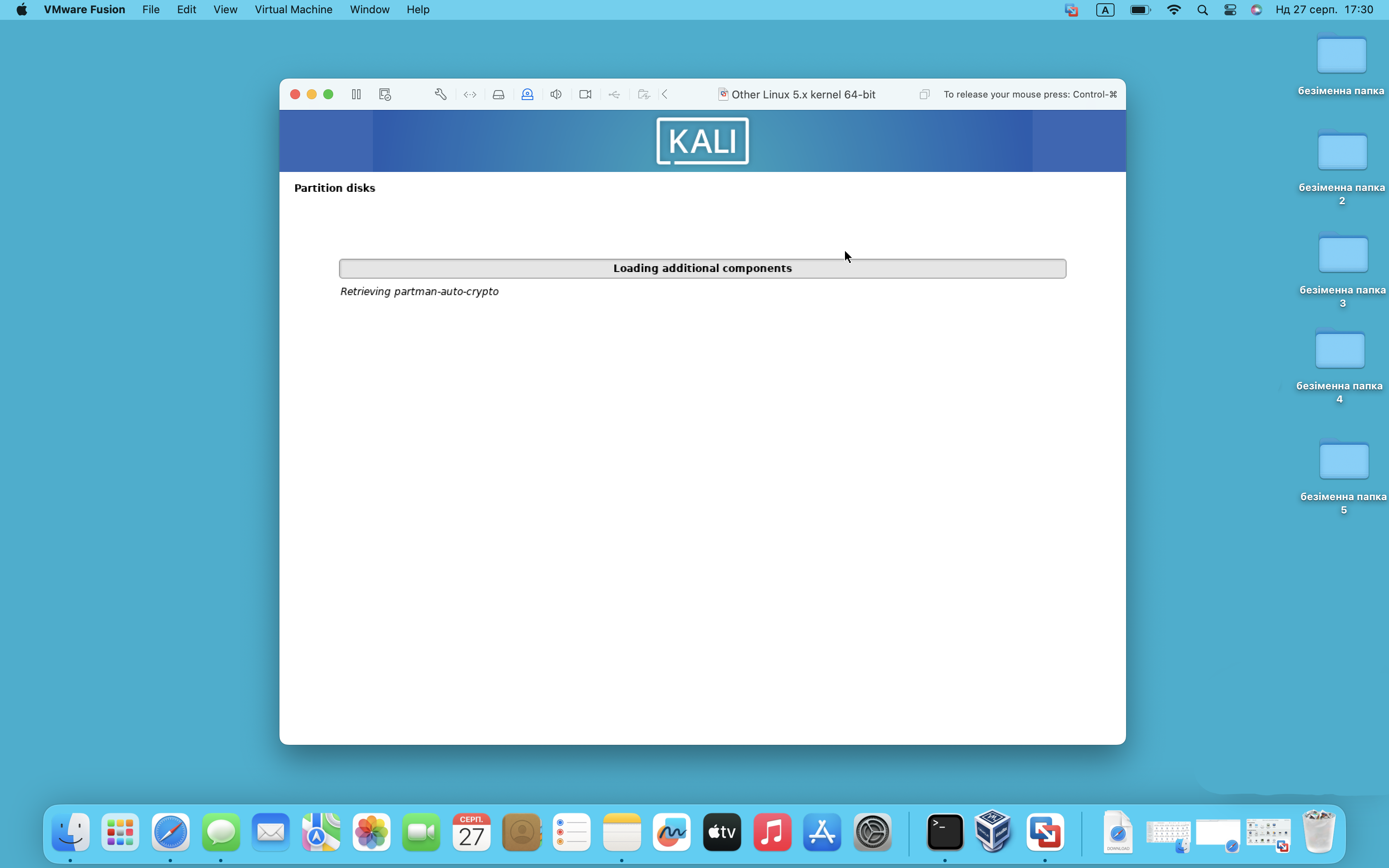Click the keyboard input source A indicator
The image size is (1389, 868).
[1105, 10]
